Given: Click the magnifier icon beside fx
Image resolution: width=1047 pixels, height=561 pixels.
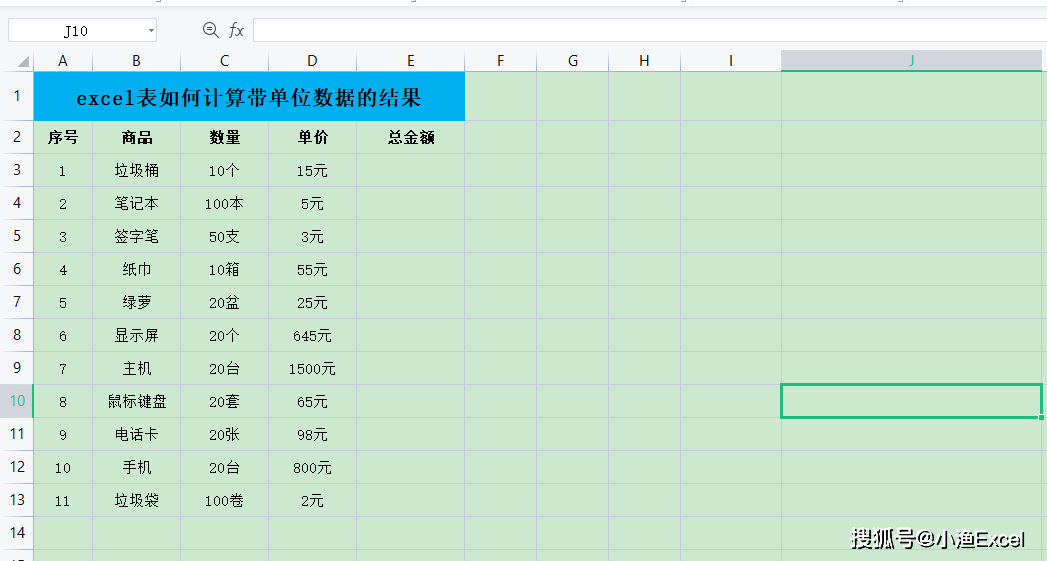Looking at the screenshot, I should pos(210,31).
